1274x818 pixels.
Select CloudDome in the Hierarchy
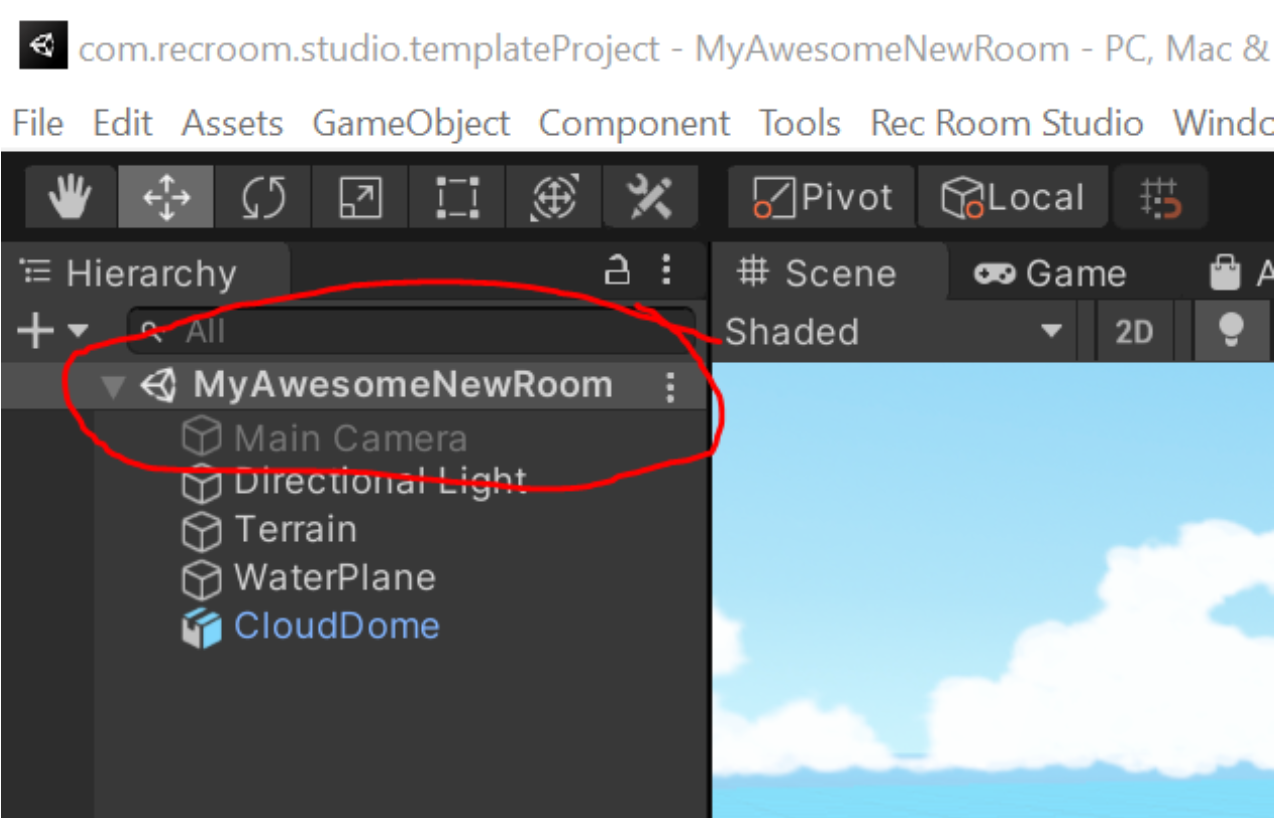[336, 626]
